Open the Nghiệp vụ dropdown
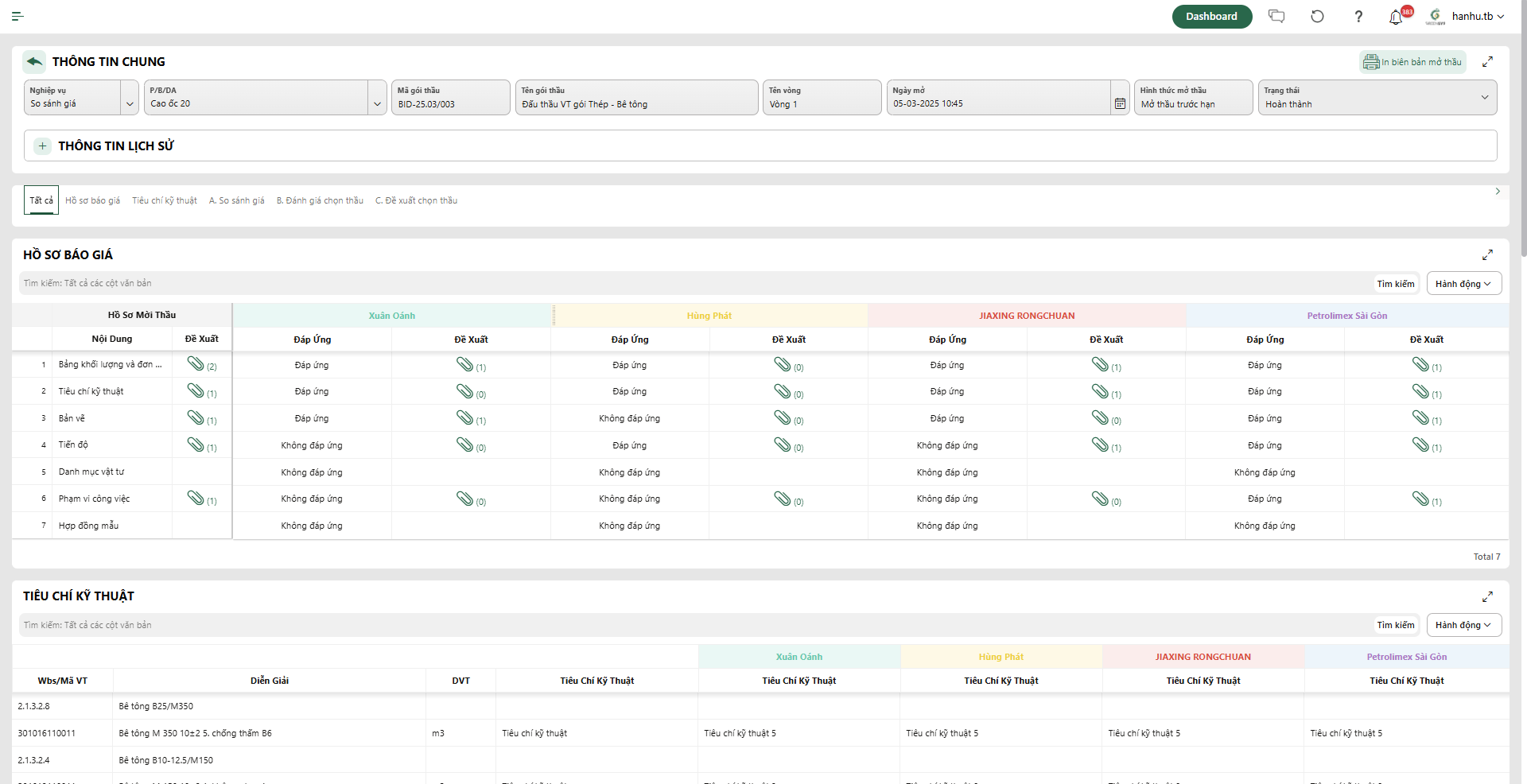Viewport: 1527px width, 784px height. (x=130, y=103)
